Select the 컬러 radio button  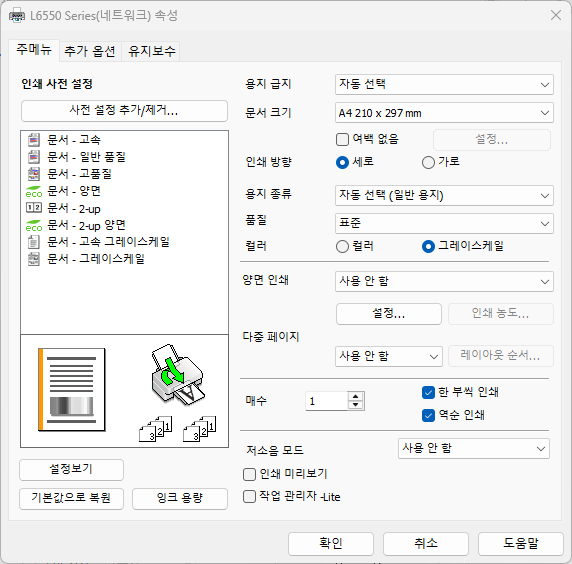pyautogui.click(x=342, y=247)
